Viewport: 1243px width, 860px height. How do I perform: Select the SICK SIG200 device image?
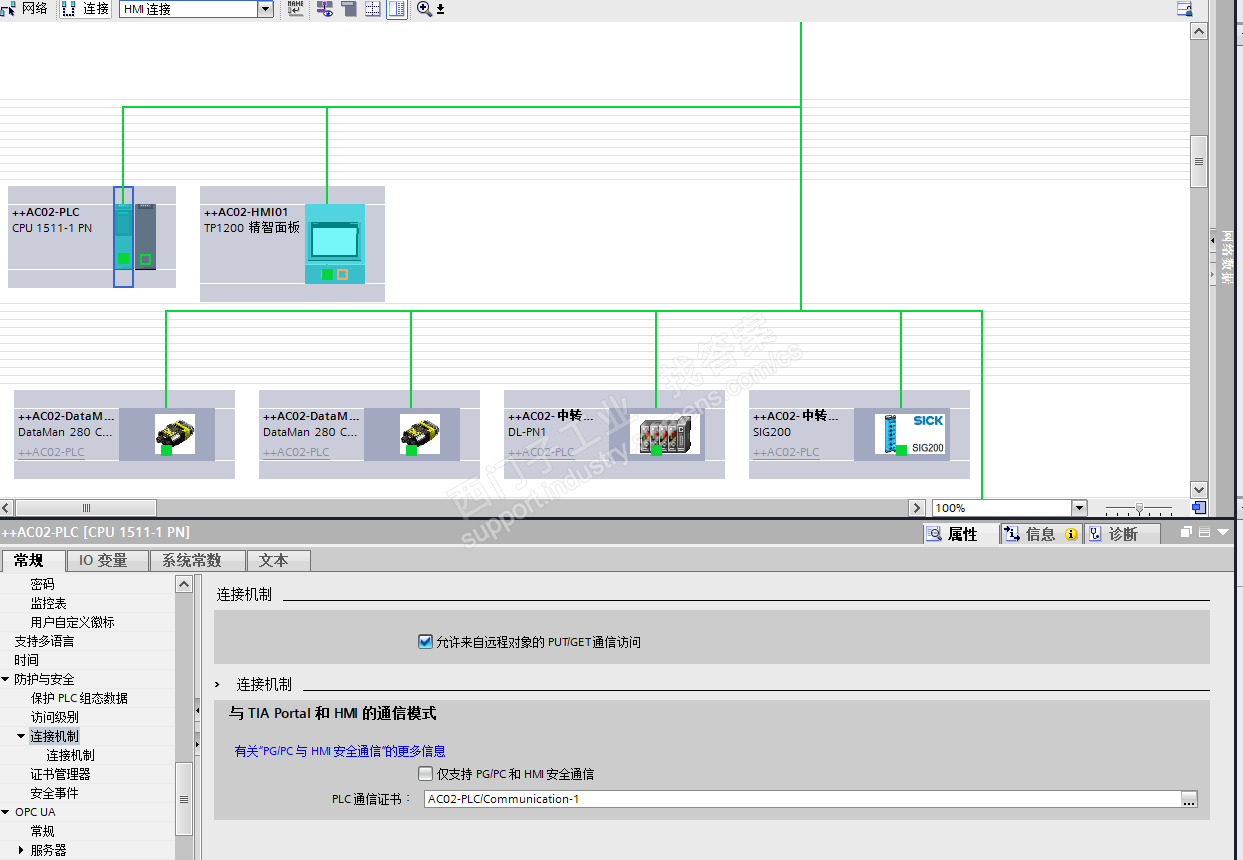(910, 435)
